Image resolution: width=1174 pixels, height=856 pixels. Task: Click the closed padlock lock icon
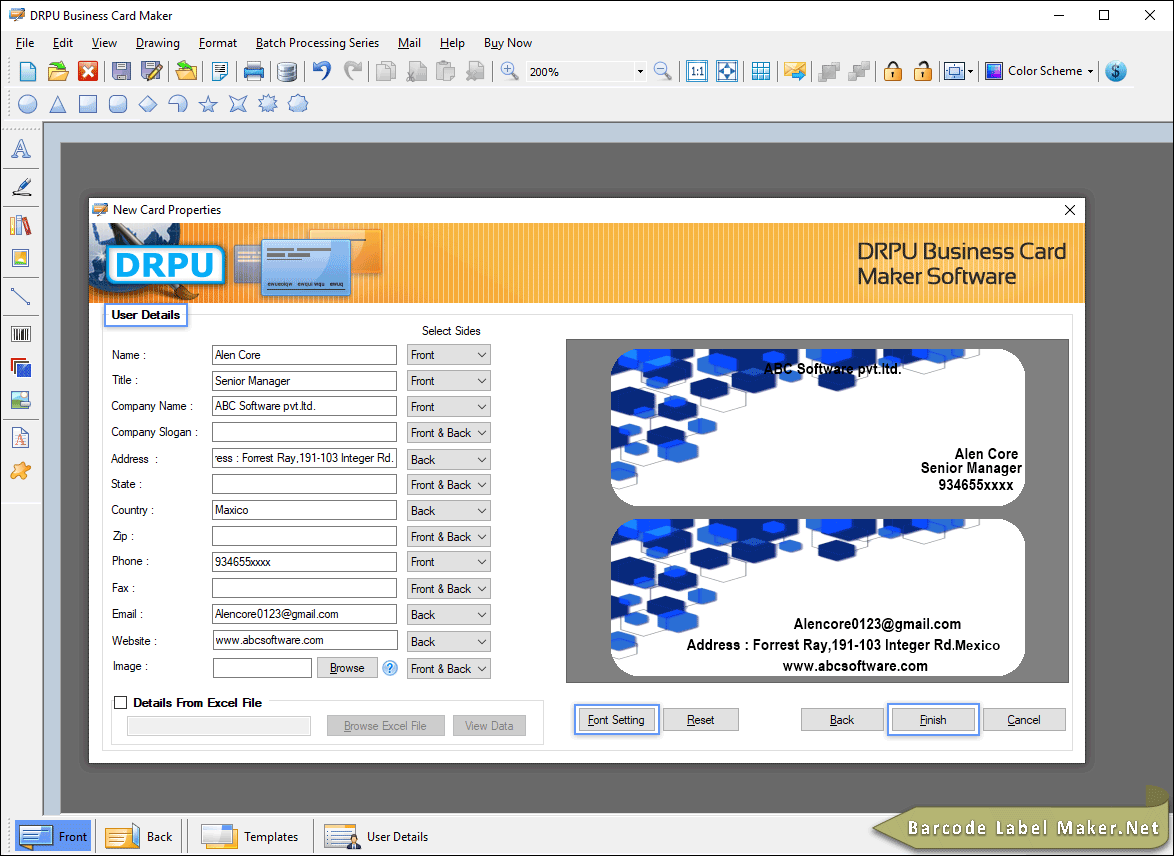pyautogui.click(x=892, y=71)
